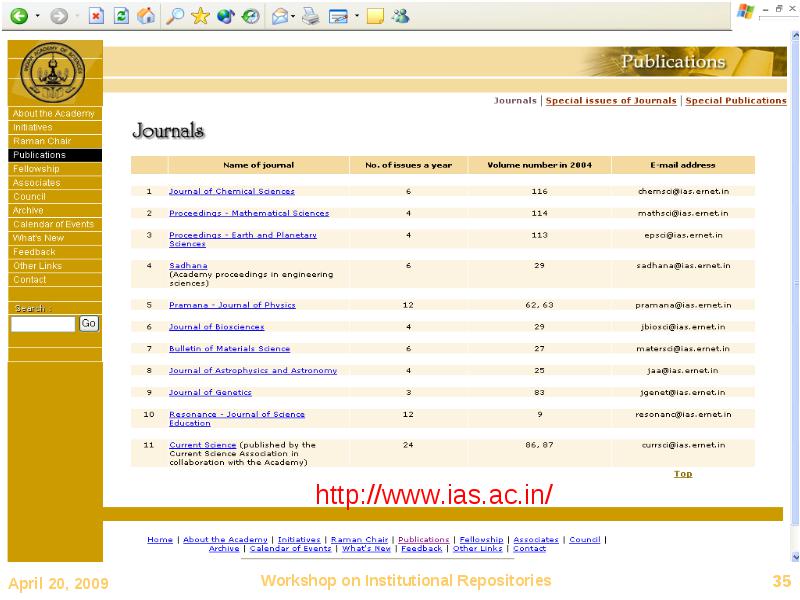Open Journal of Chemical Sciences link

pyautogui.click(x=232, y=191)
